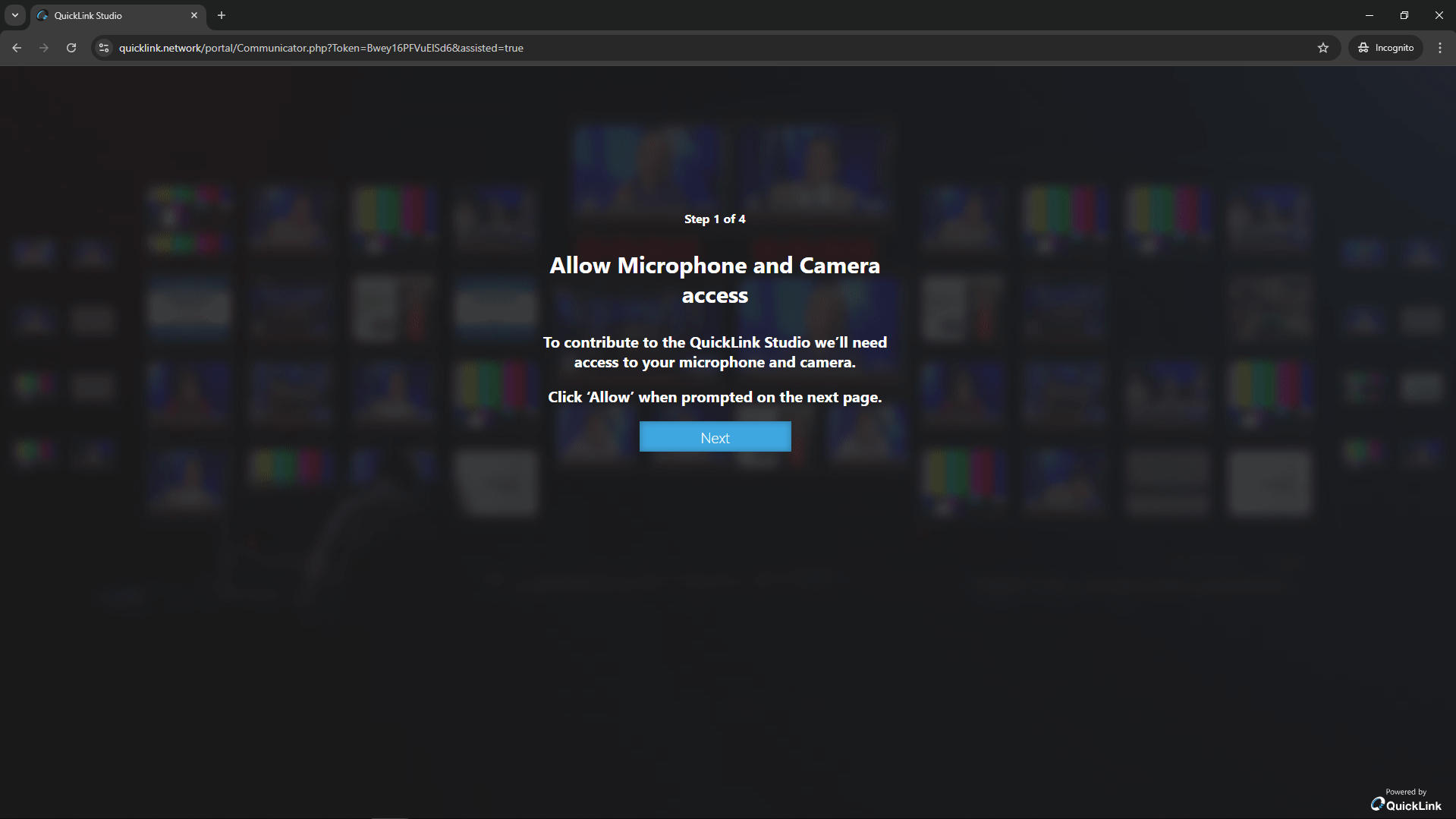
Task: Reload the QuickLink page
Action: coord(71,48)
